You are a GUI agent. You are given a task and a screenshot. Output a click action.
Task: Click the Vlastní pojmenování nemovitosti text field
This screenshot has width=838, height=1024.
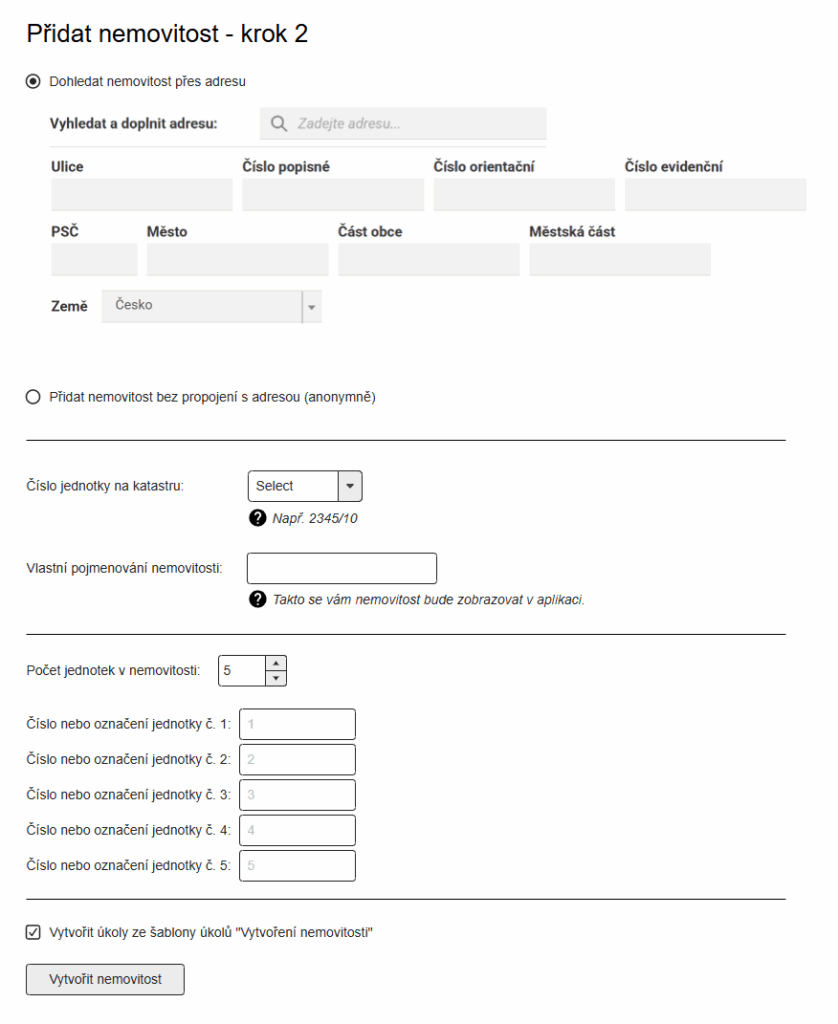tap(342, 568)
